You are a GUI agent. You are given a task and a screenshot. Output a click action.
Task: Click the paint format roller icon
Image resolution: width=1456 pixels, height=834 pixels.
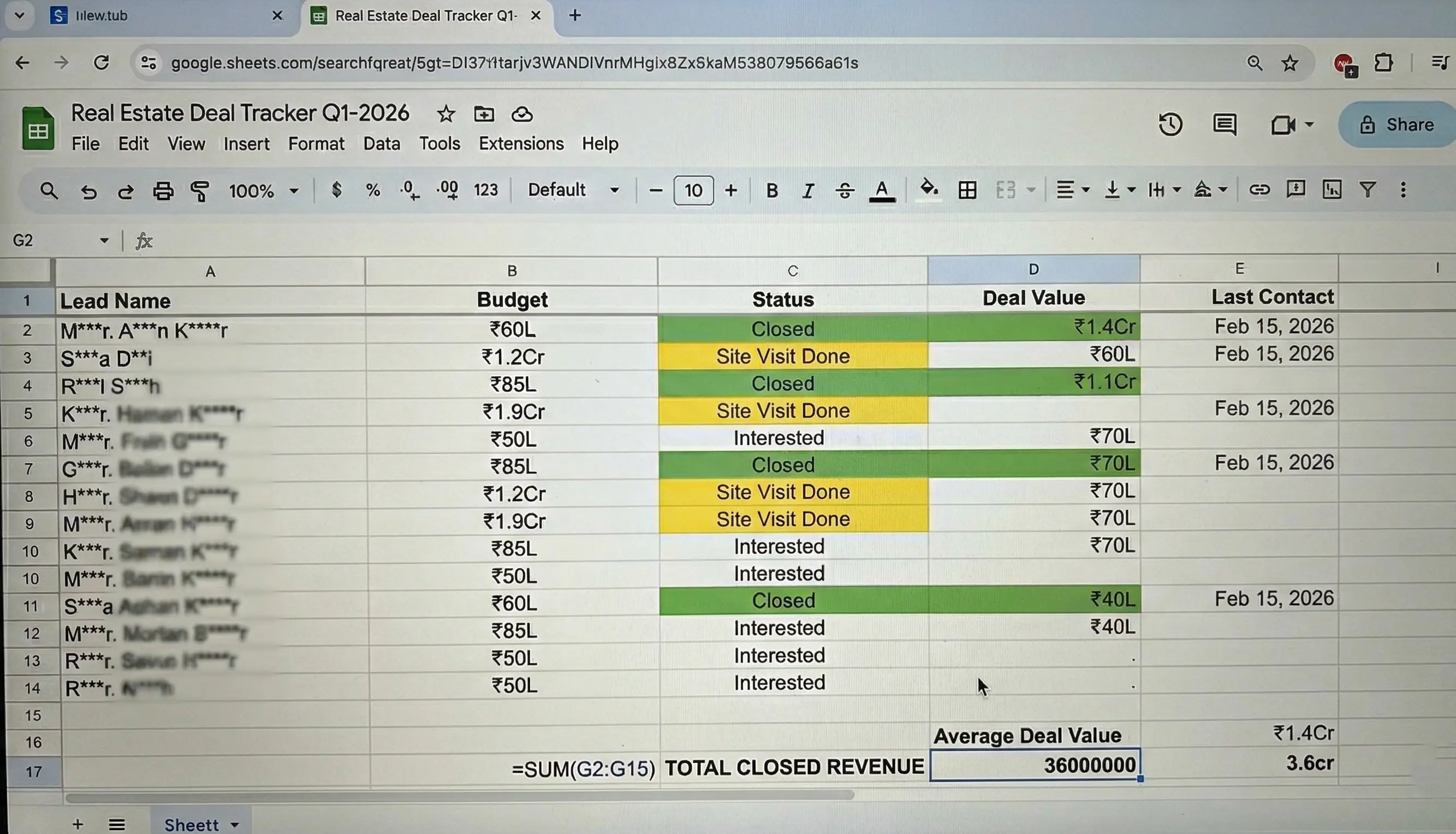199,191
